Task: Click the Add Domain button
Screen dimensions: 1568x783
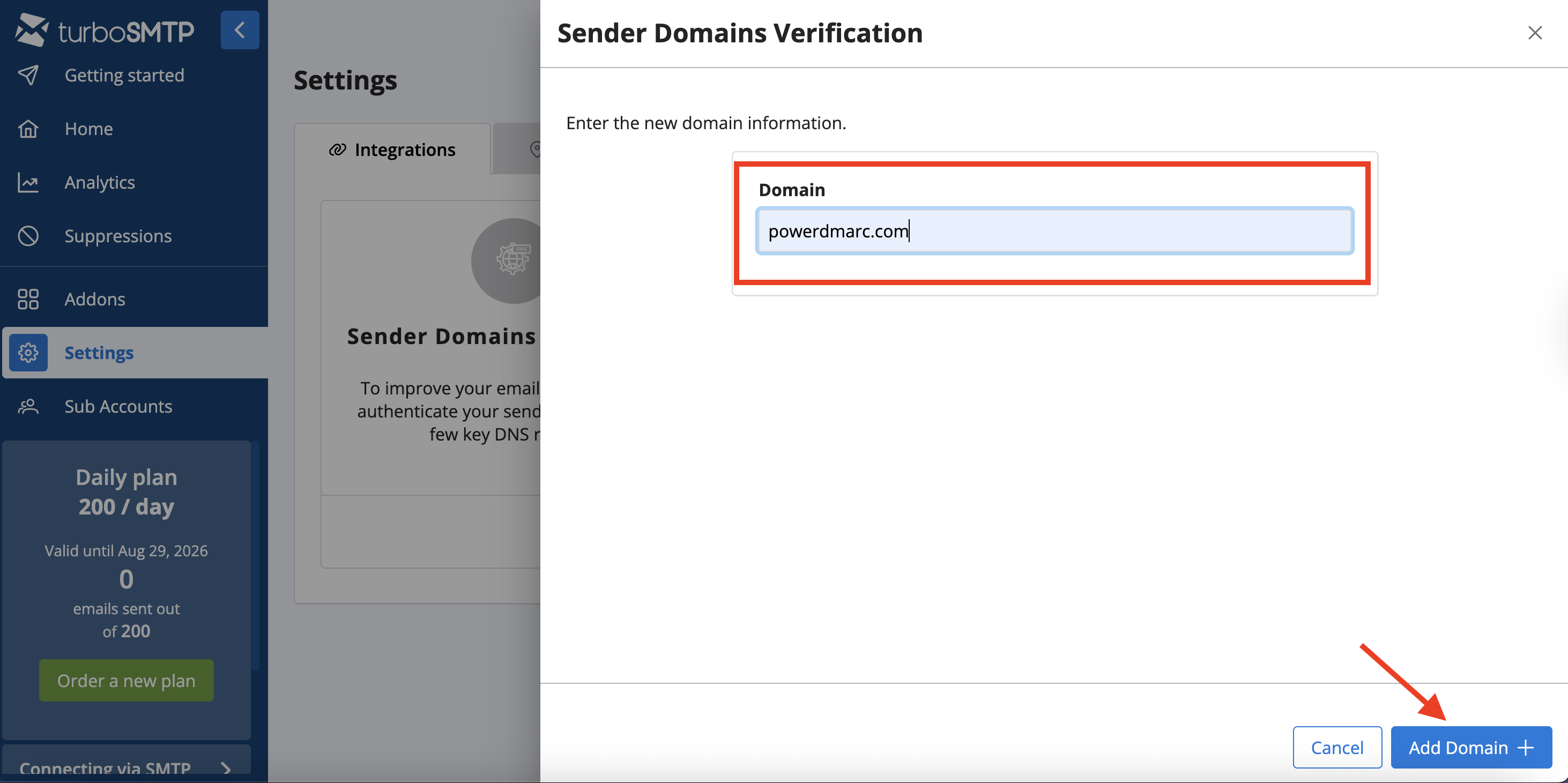Action: [x=1470, y=747]
